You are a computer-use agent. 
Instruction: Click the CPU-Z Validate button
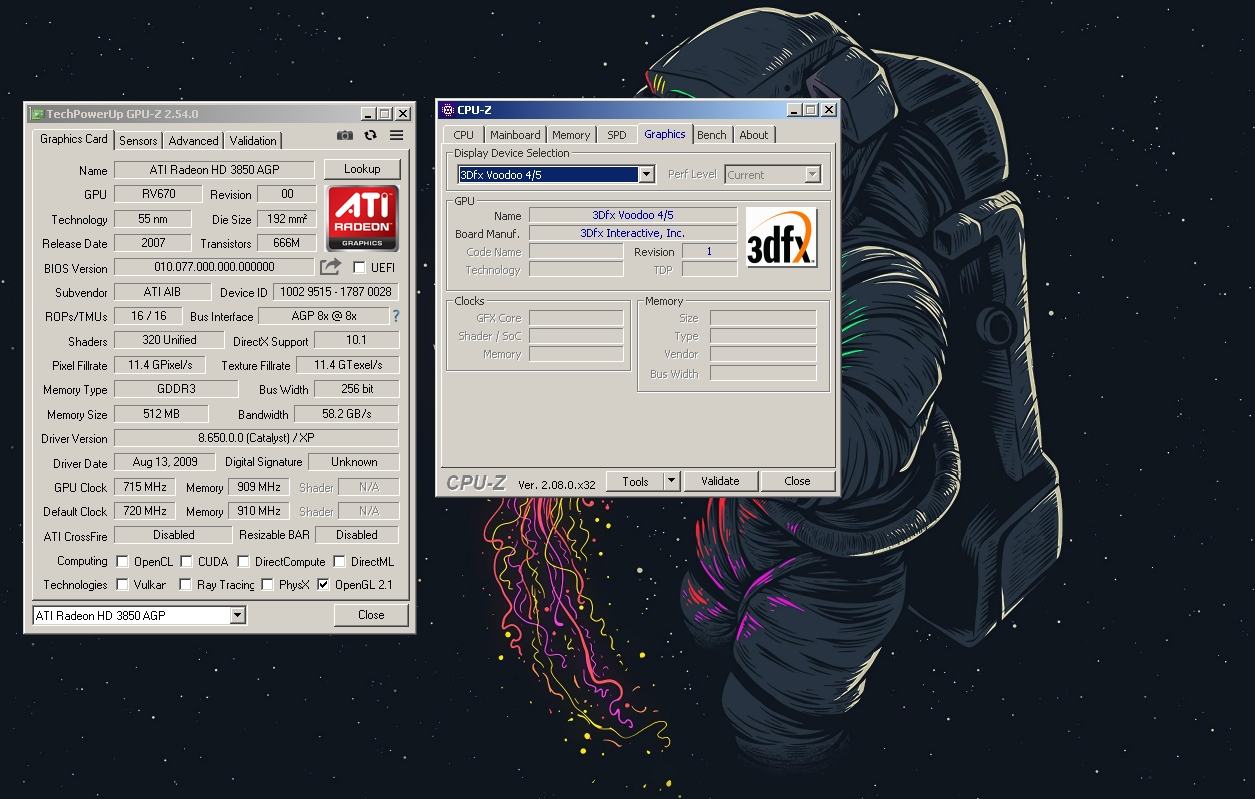tap(720, 481)
